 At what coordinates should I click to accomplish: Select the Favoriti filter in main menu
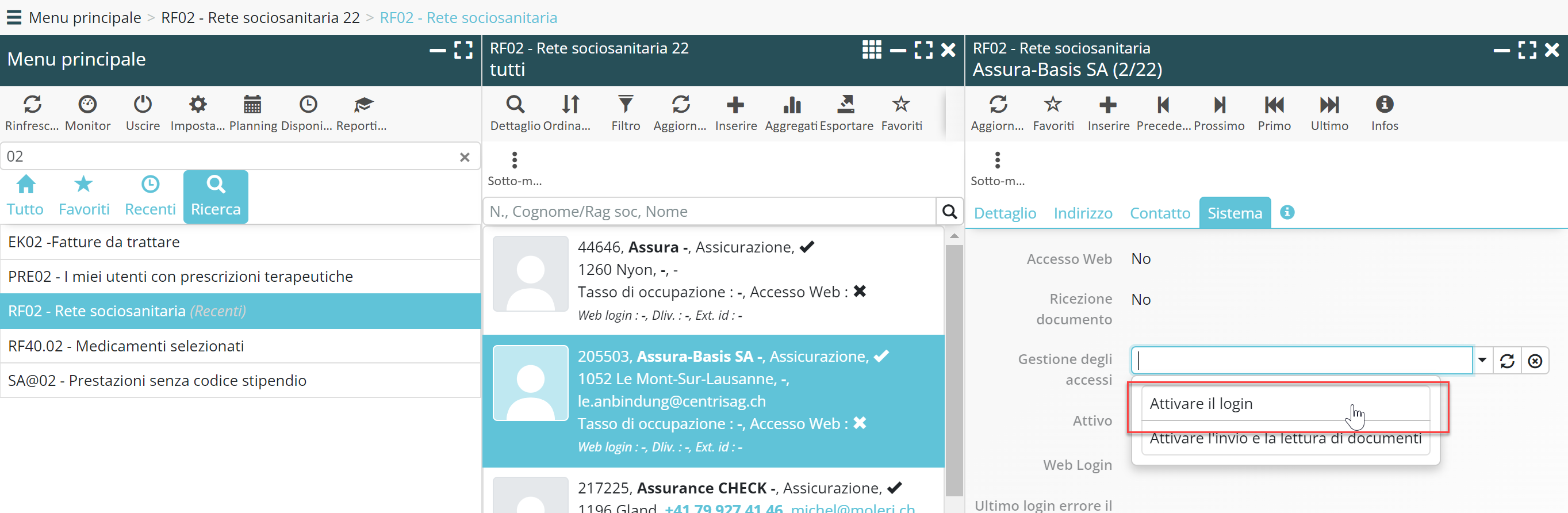[84, 196]
